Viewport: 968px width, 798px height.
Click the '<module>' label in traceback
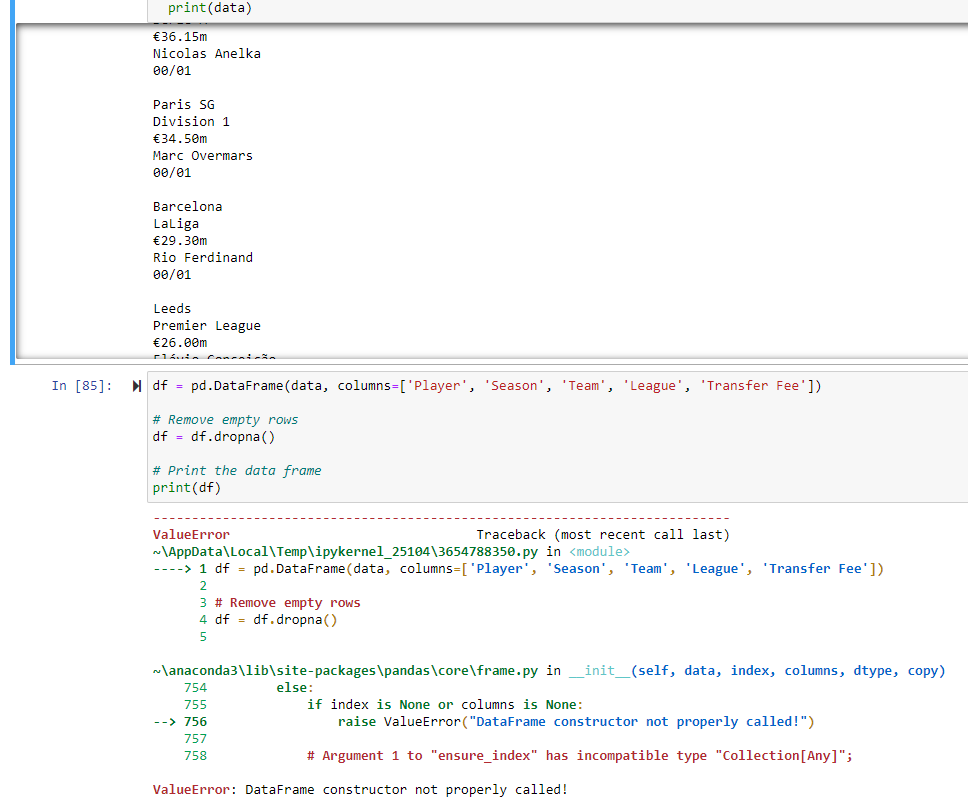pyautogui.click(x=599, y=552)
